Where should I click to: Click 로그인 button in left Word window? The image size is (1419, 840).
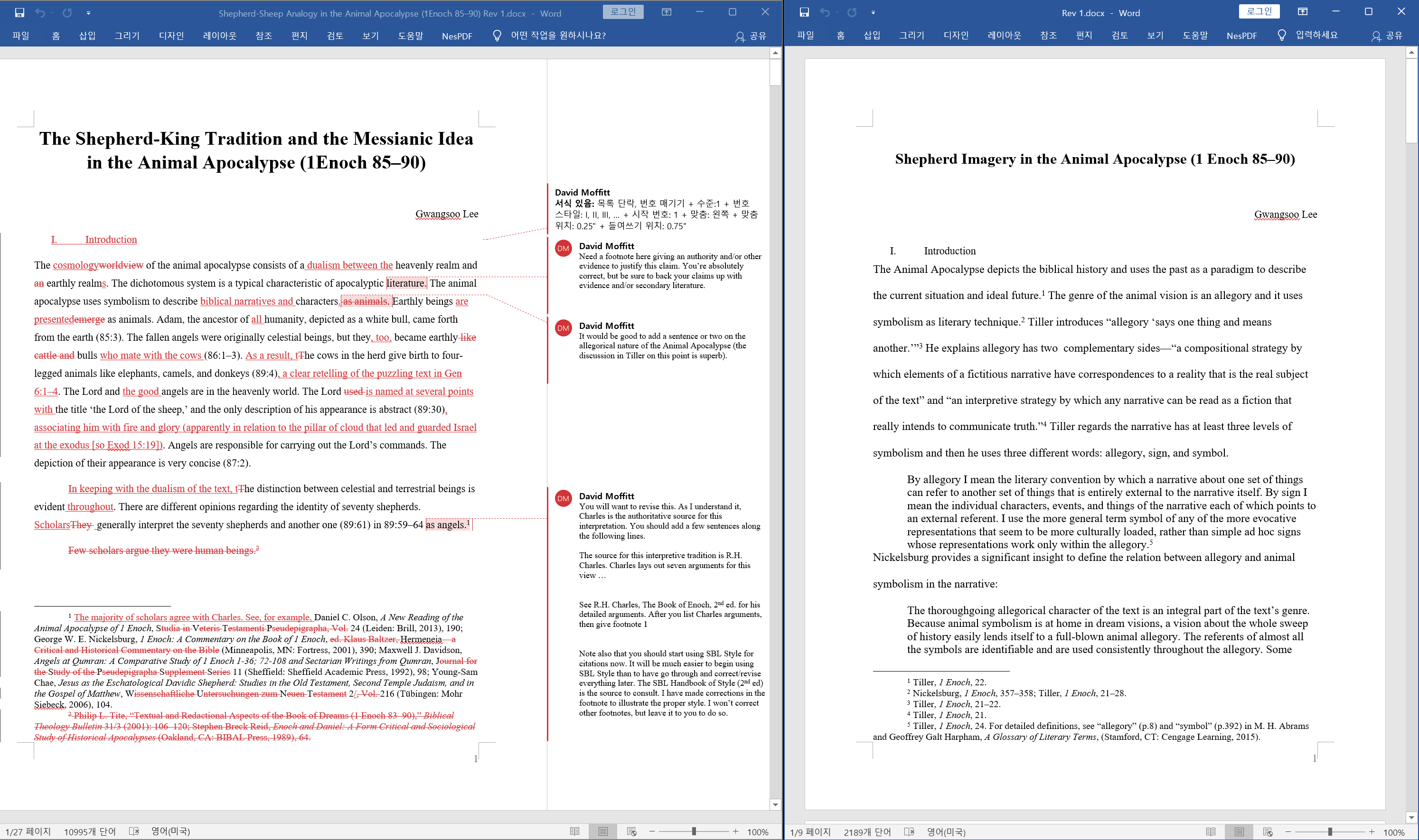[623, 12]
